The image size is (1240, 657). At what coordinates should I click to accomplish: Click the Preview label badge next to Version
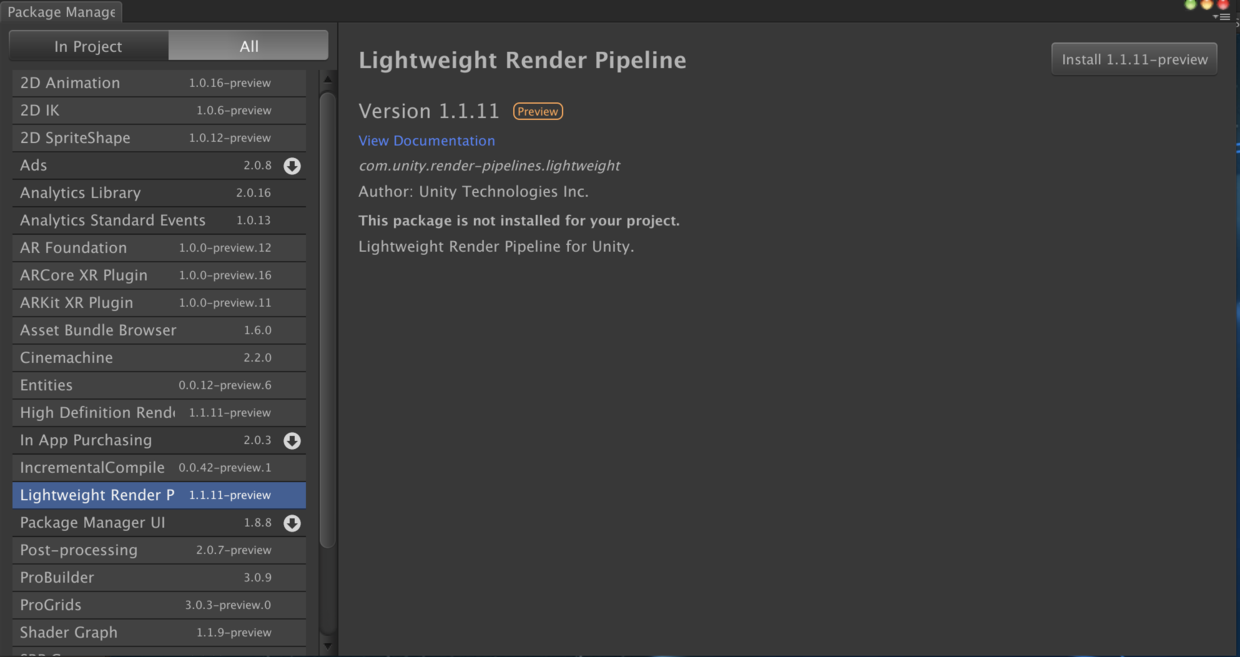tap(538, 112)
